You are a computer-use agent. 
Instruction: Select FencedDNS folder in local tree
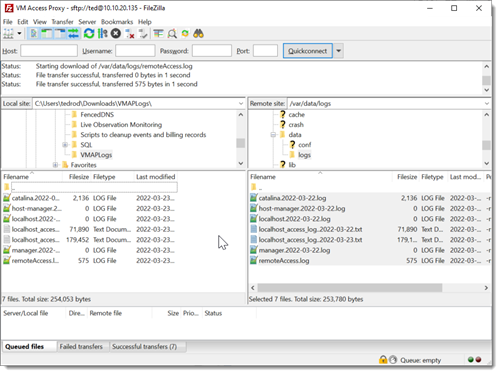(x=97, y=115)
